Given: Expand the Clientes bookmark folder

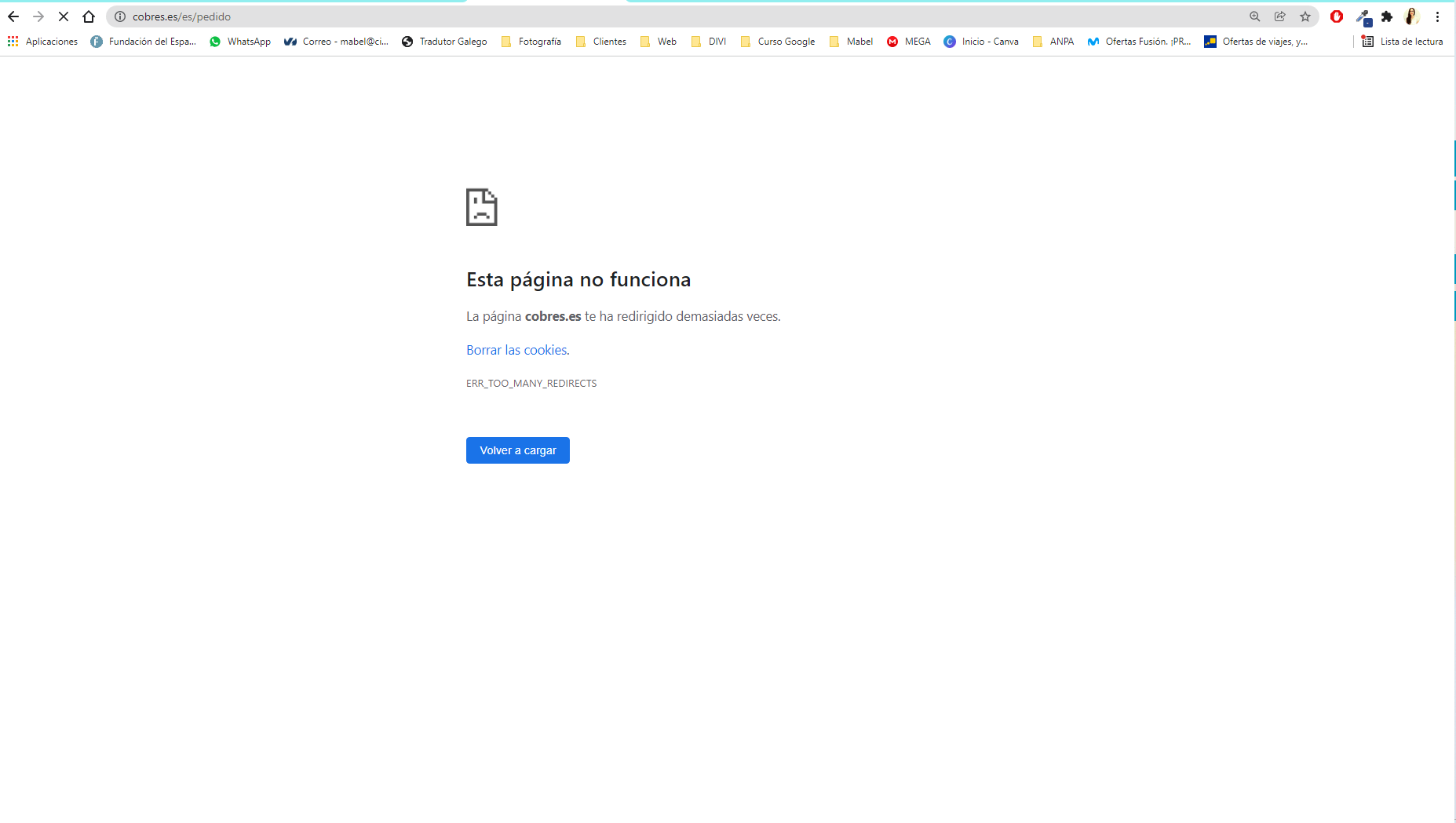Looking at the screenshot, I should click(x=601, y=42).
